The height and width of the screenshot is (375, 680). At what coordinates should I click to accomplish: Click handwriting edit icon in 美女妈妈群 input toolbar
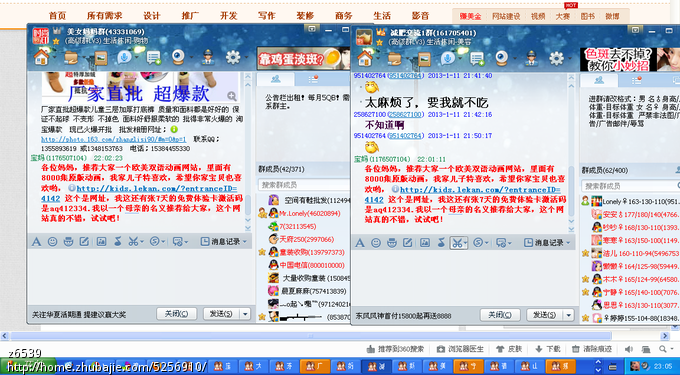pos(85,241)
